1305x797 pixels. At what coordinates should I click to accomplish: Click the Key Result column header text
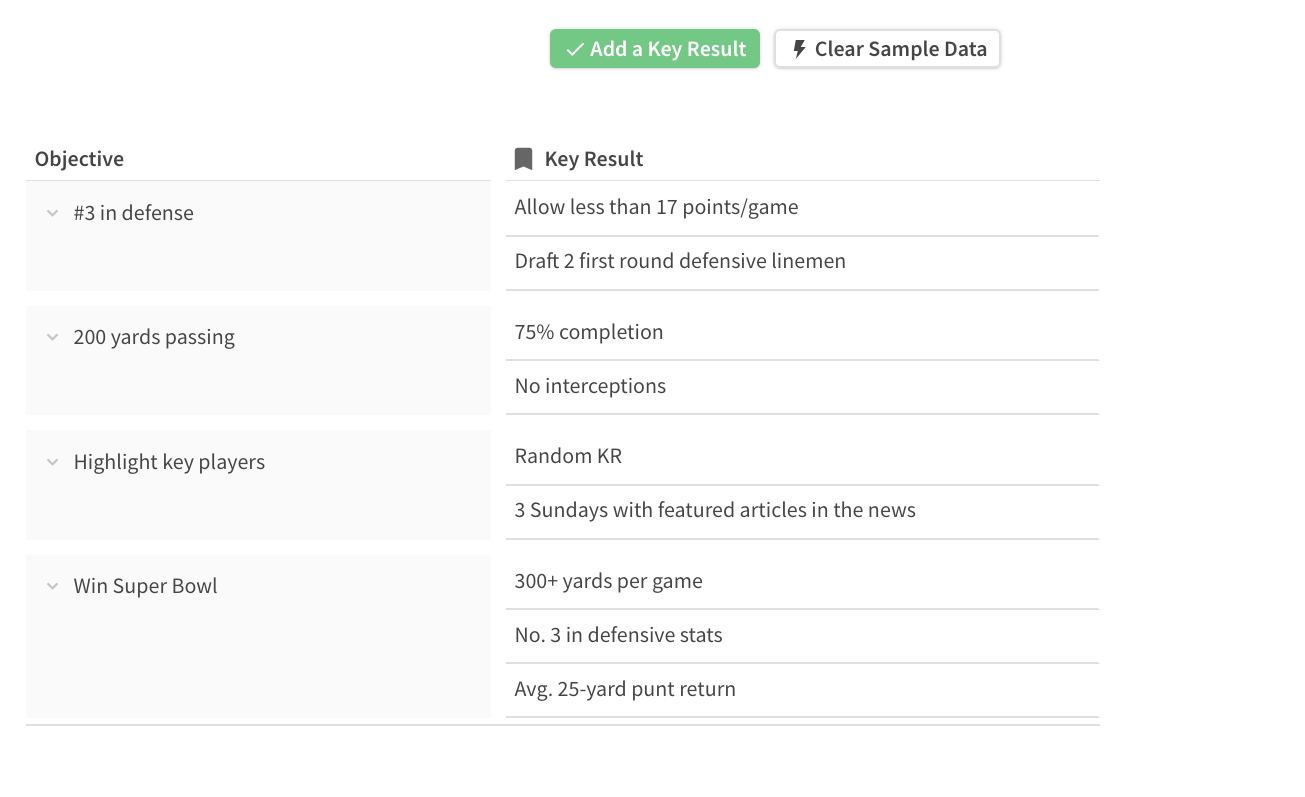pos(594,159)
